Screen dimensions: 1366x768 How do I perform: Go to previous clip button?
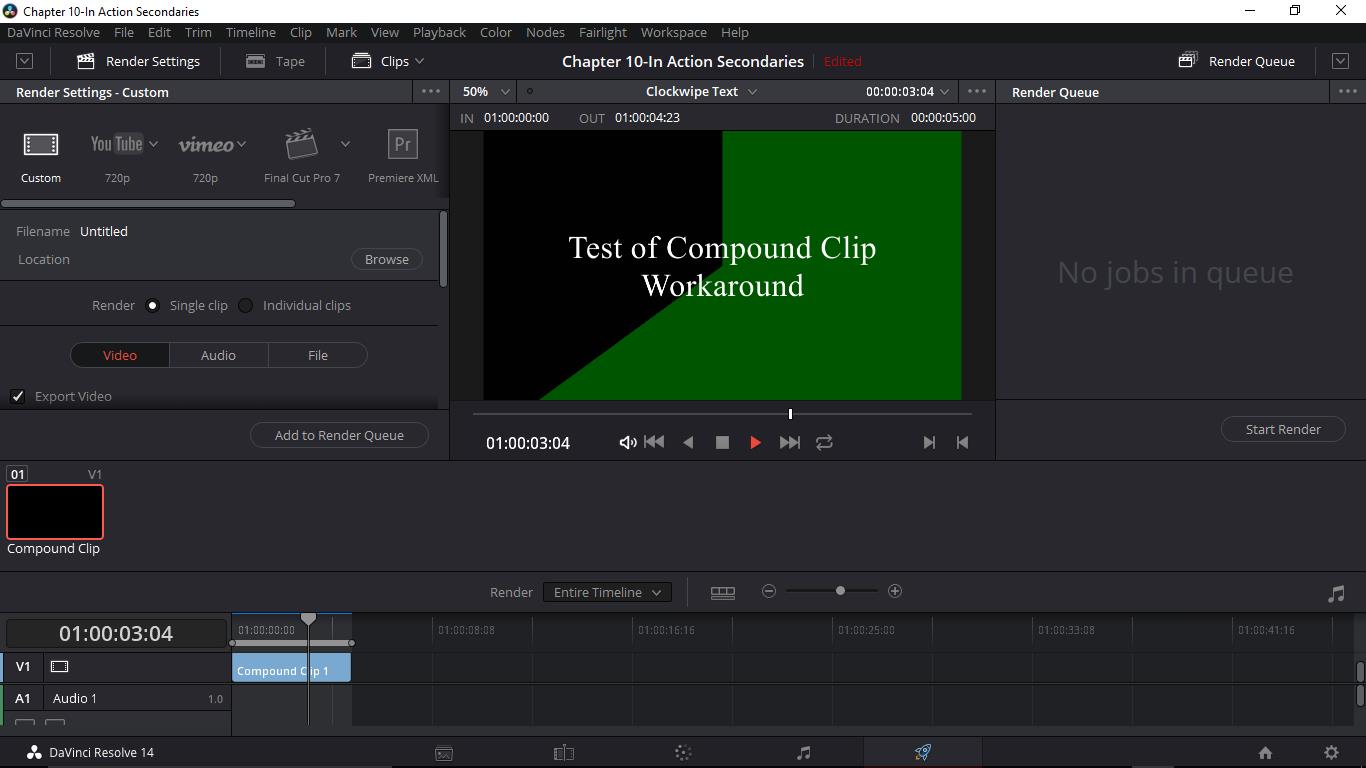coord(962,442)
